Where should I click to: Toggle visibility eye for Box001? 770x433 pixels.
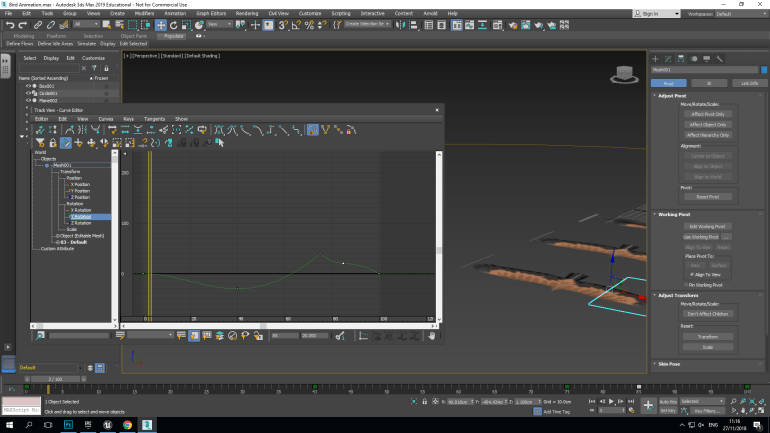(x=28, y=86)
